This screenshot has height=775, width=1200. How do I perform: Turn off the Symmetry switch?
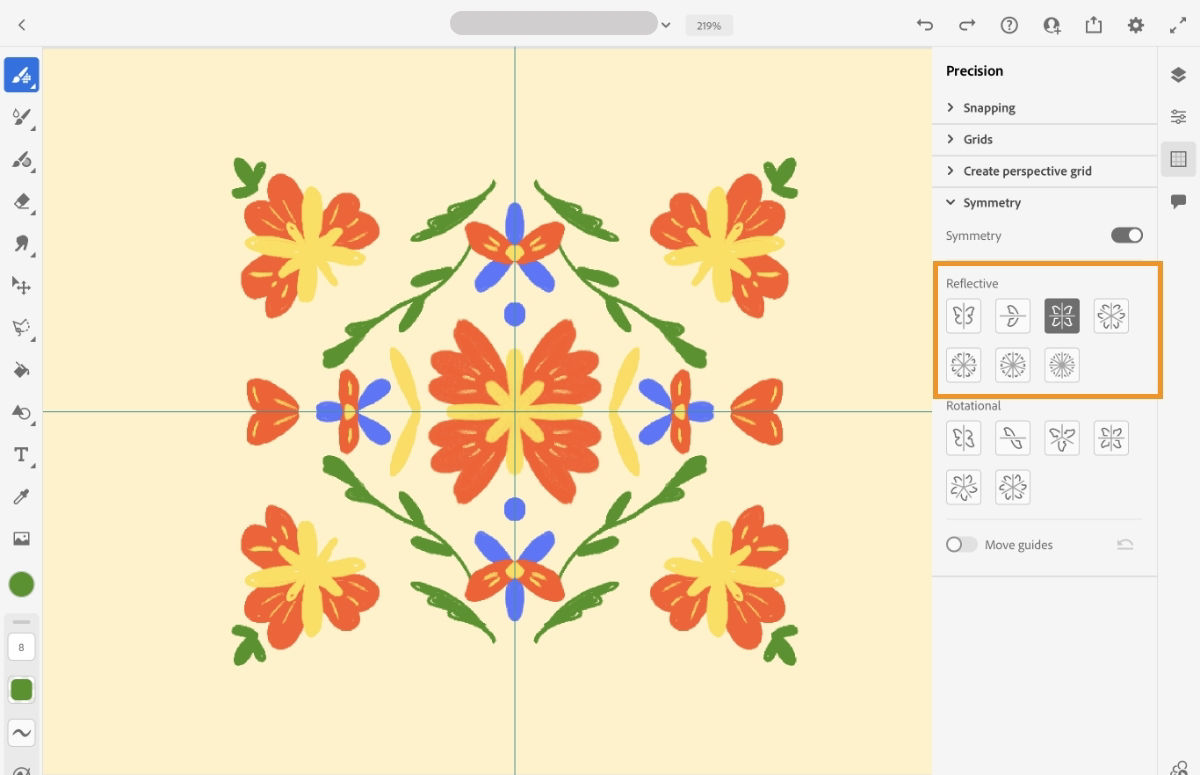1126,235
